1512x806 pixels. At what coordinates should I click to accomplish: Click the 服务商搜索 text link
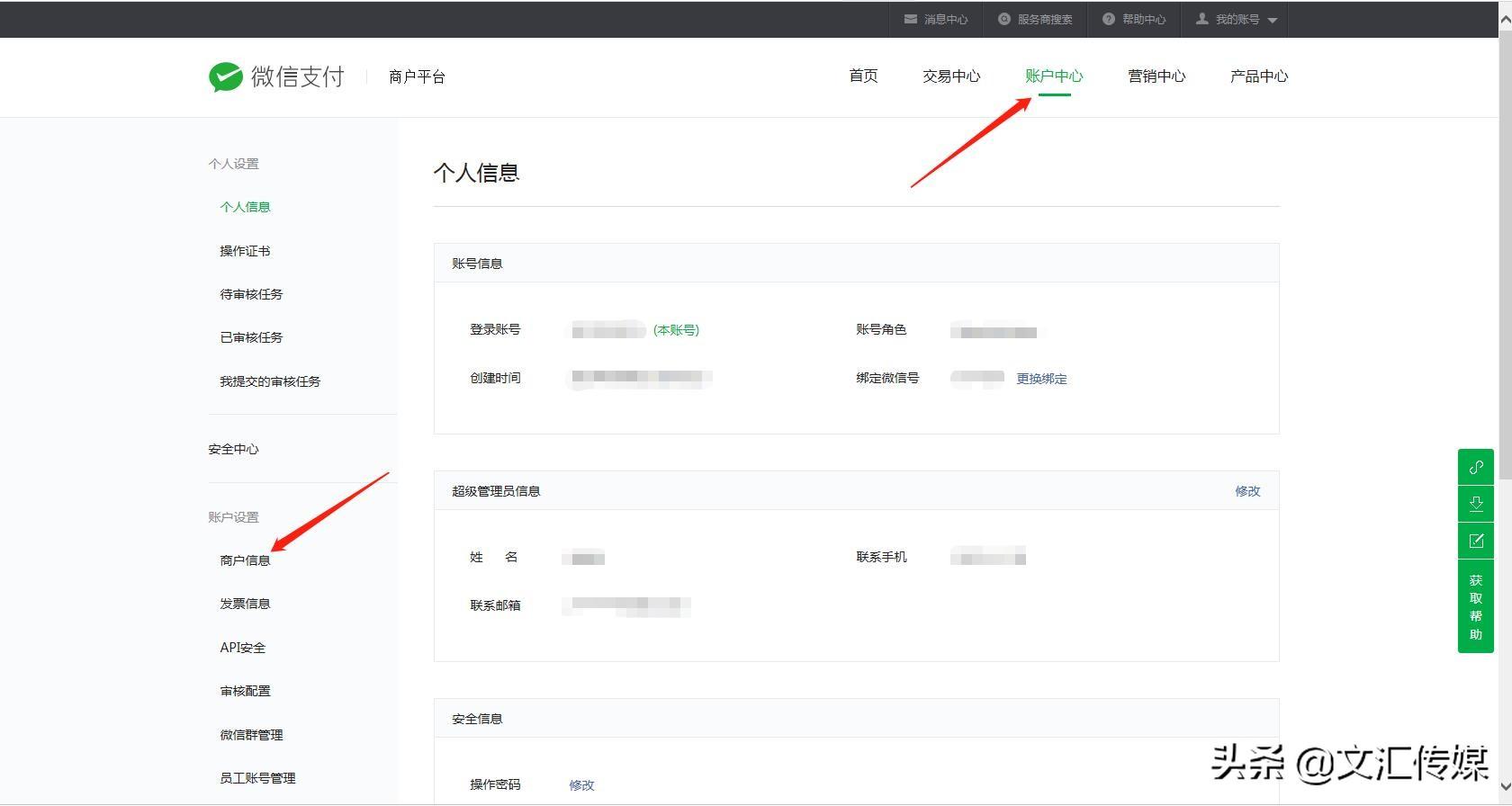pyautogui.click(x=1045, y=19)
